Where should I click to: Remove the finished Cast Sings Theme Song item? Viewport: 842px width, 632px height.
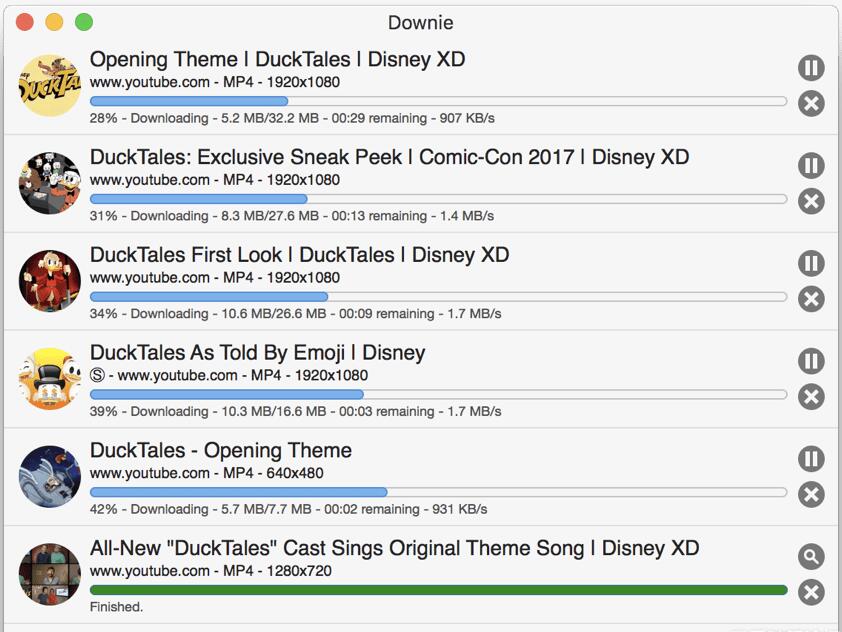click(x=811, y=592)
